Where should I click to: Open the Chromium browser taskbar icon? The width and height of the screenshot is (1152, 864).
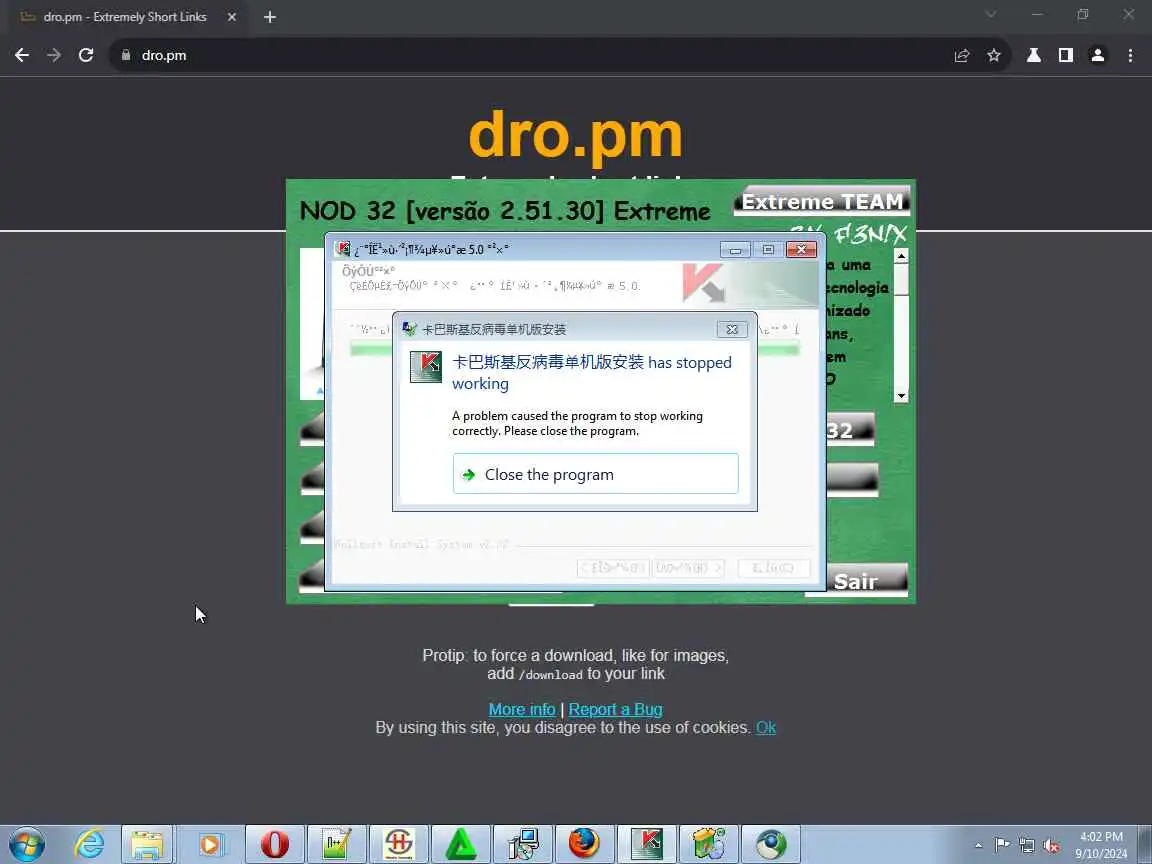pos(771,844)
